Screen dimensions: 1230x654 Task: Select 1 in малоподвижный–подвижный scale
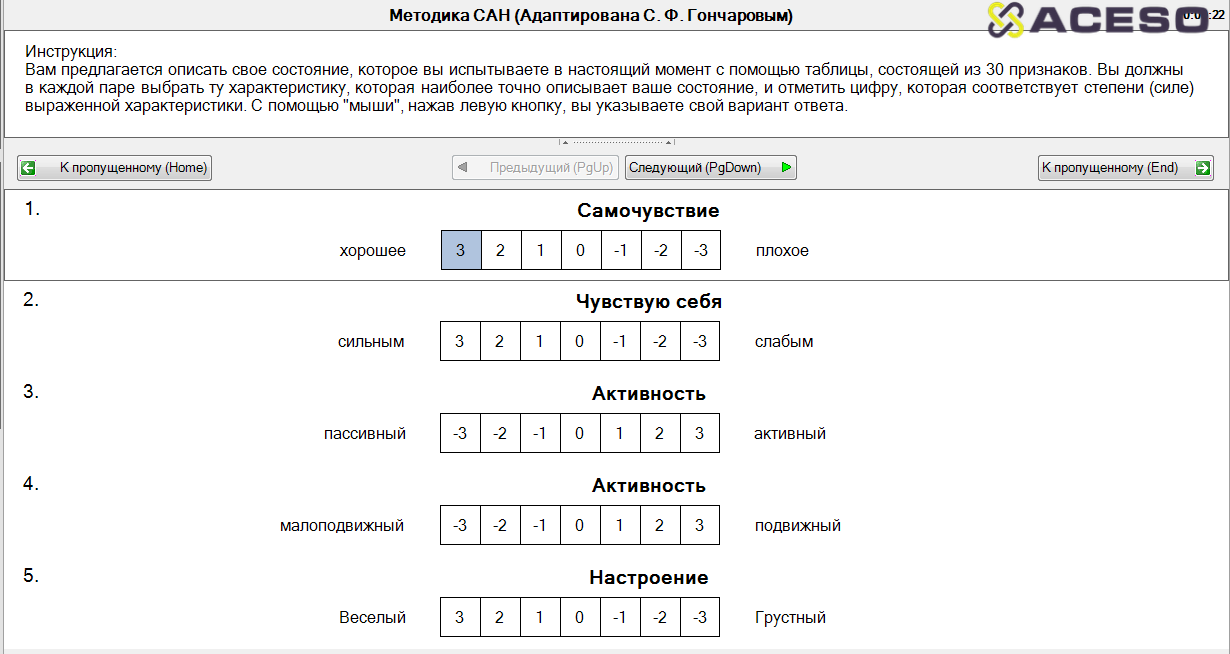coord(620,525)
